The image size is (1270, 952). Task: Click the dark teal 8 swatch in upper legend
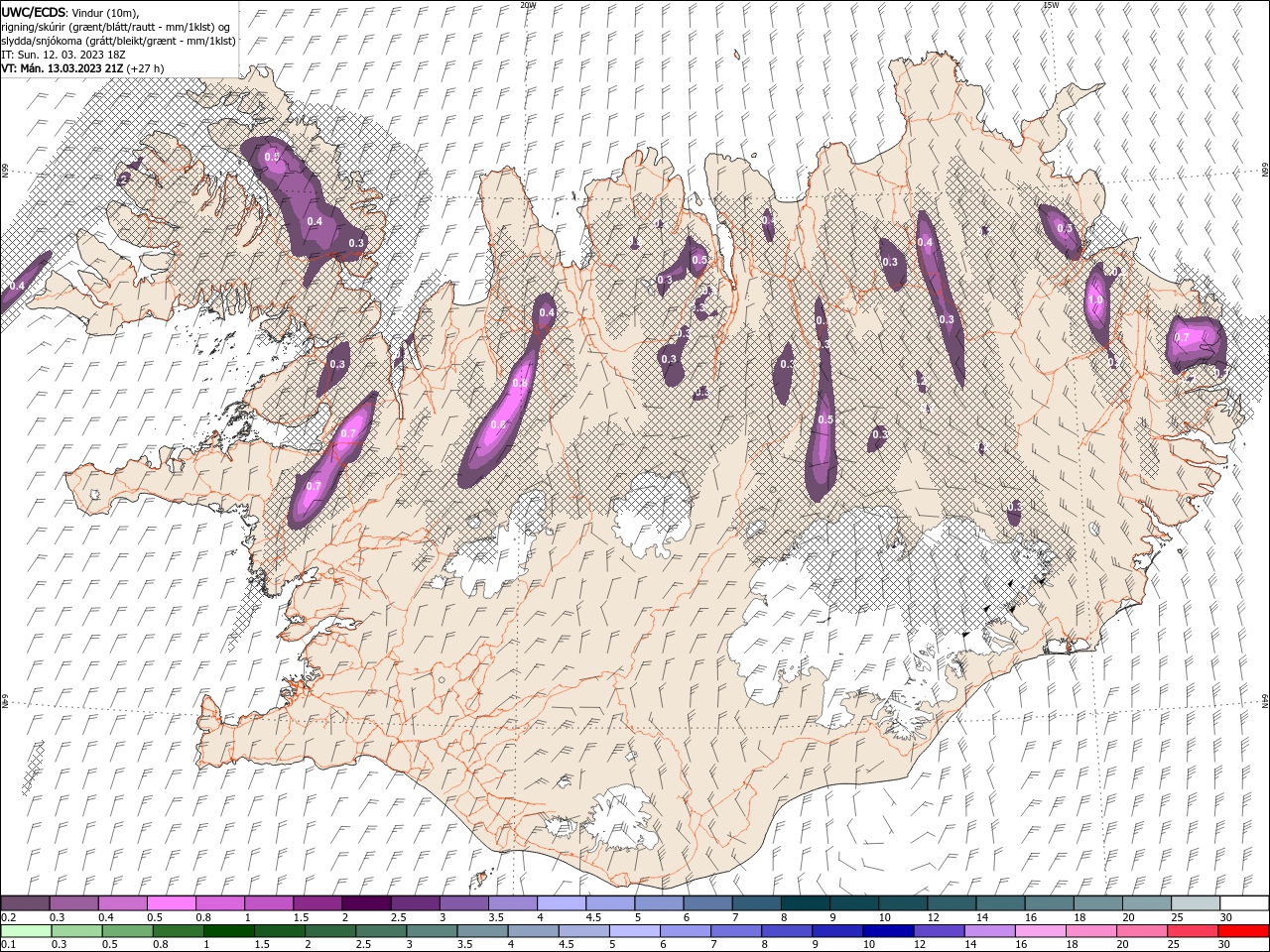click(805, 902)
